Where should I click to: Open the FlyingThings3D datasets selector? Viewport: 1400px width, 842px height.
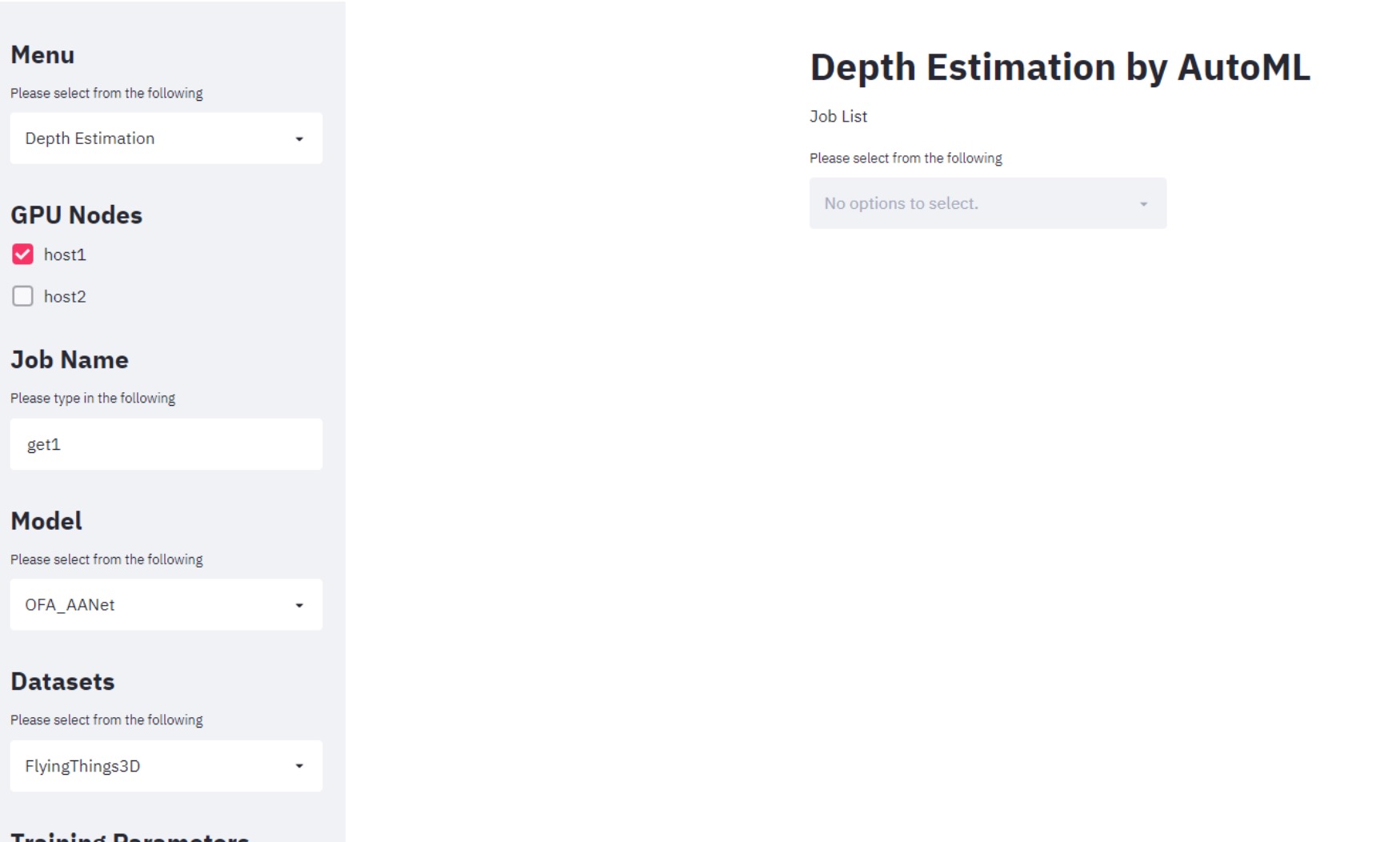[166, 766]
